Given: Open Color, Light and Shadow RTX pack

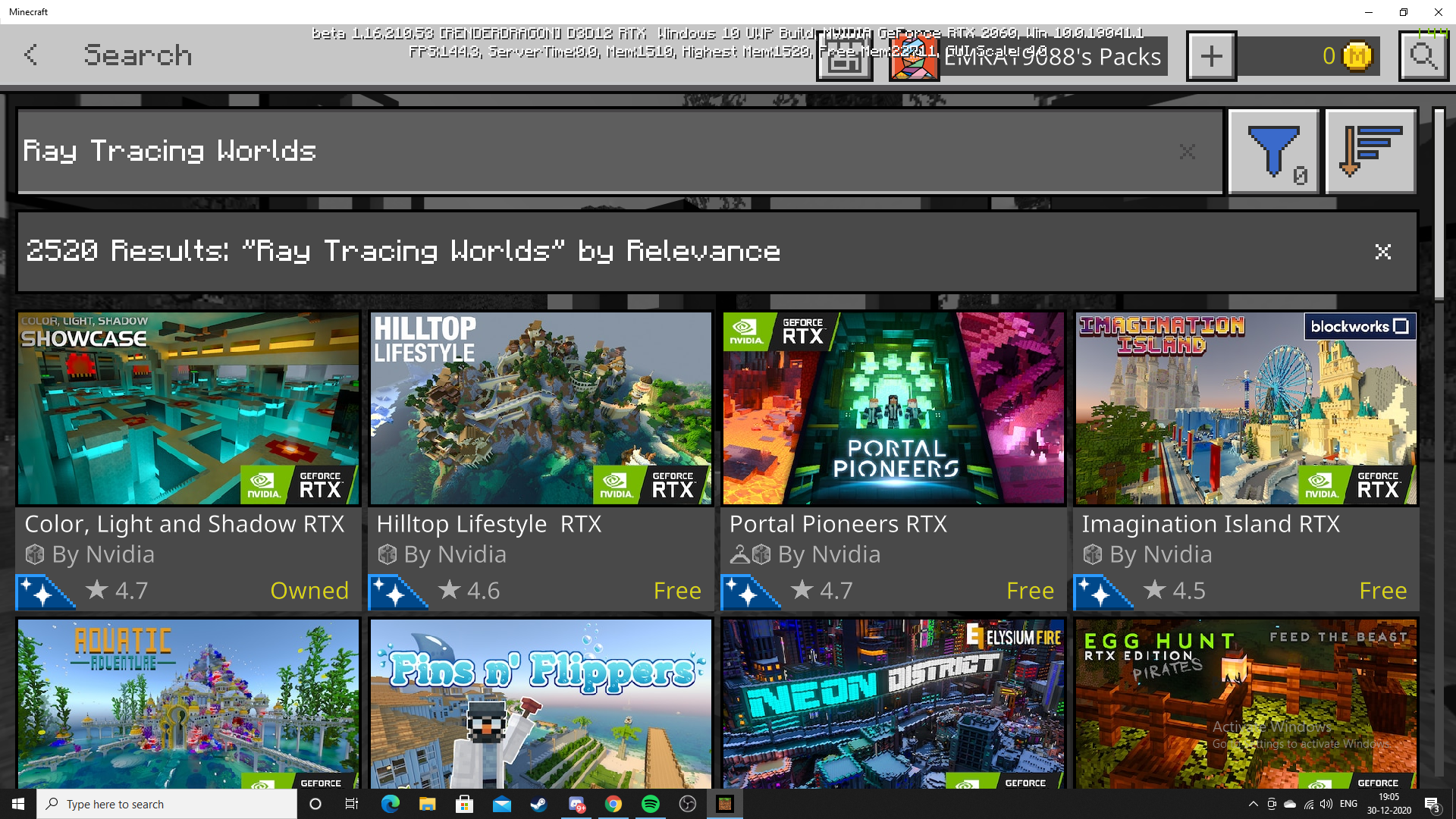Looking at the screenshot, I should [x=188, y=409].
